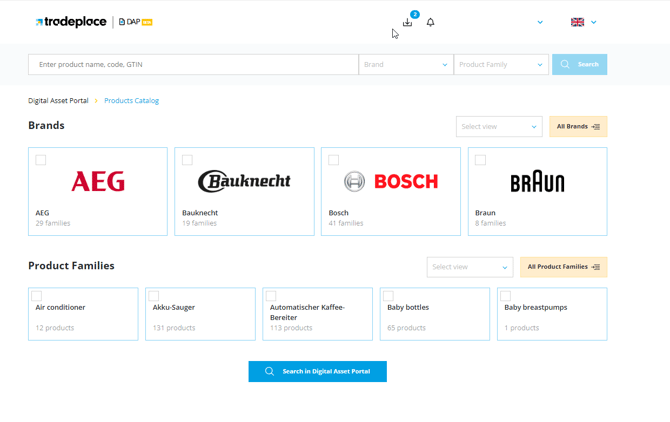Tick the AEG brand checkbox

click(x=41, y=160)
